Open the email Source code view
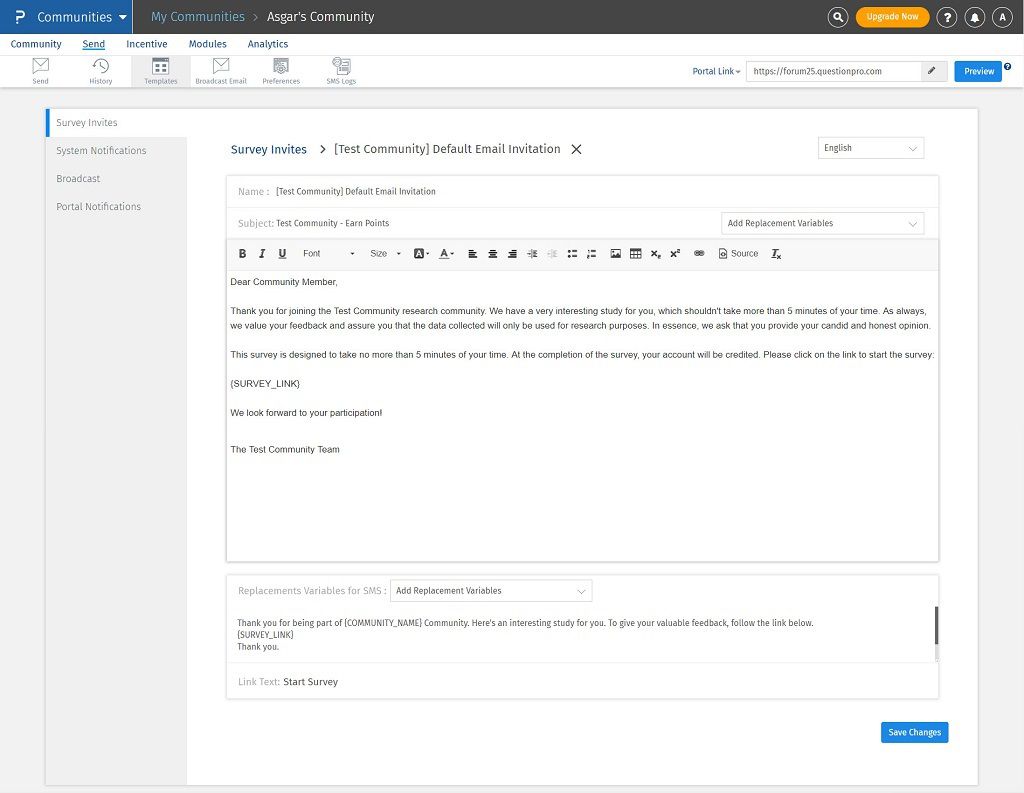The image size is (1024, 793). coord(738,253)
